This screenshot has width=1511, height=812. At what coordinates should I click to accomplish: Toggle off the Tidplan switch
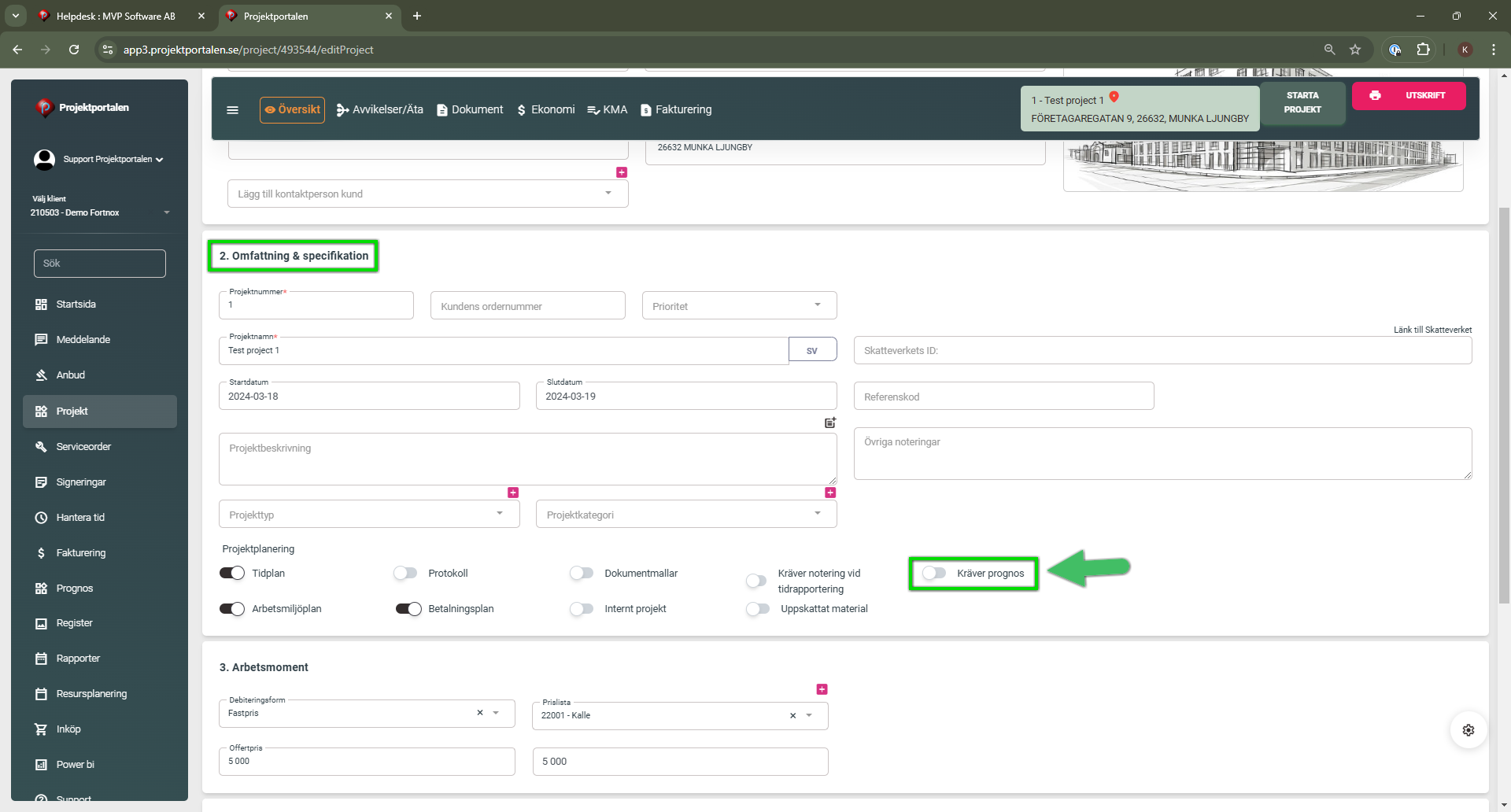(232, 573)
